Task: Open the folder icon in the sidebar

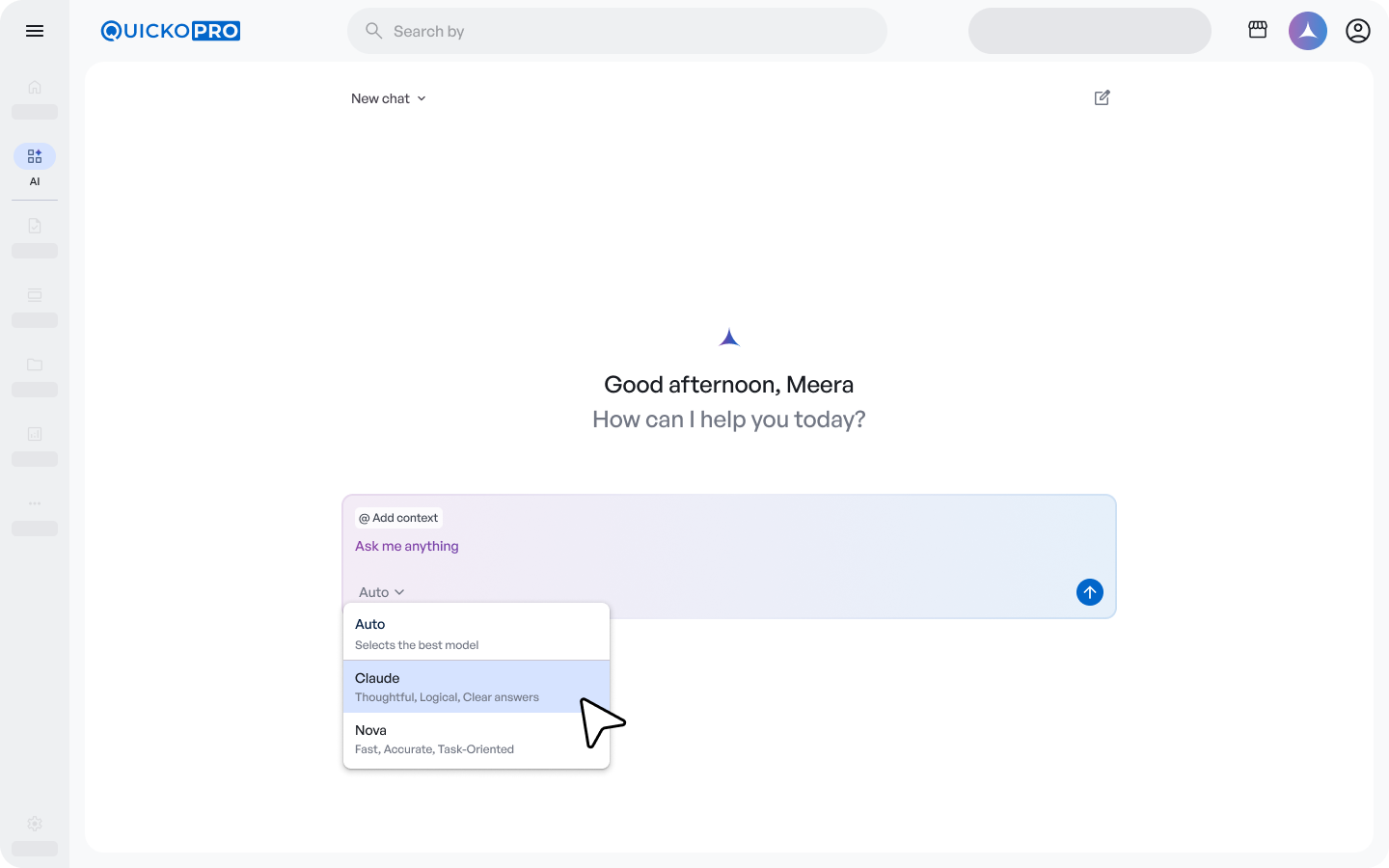Action: point(35,365)
